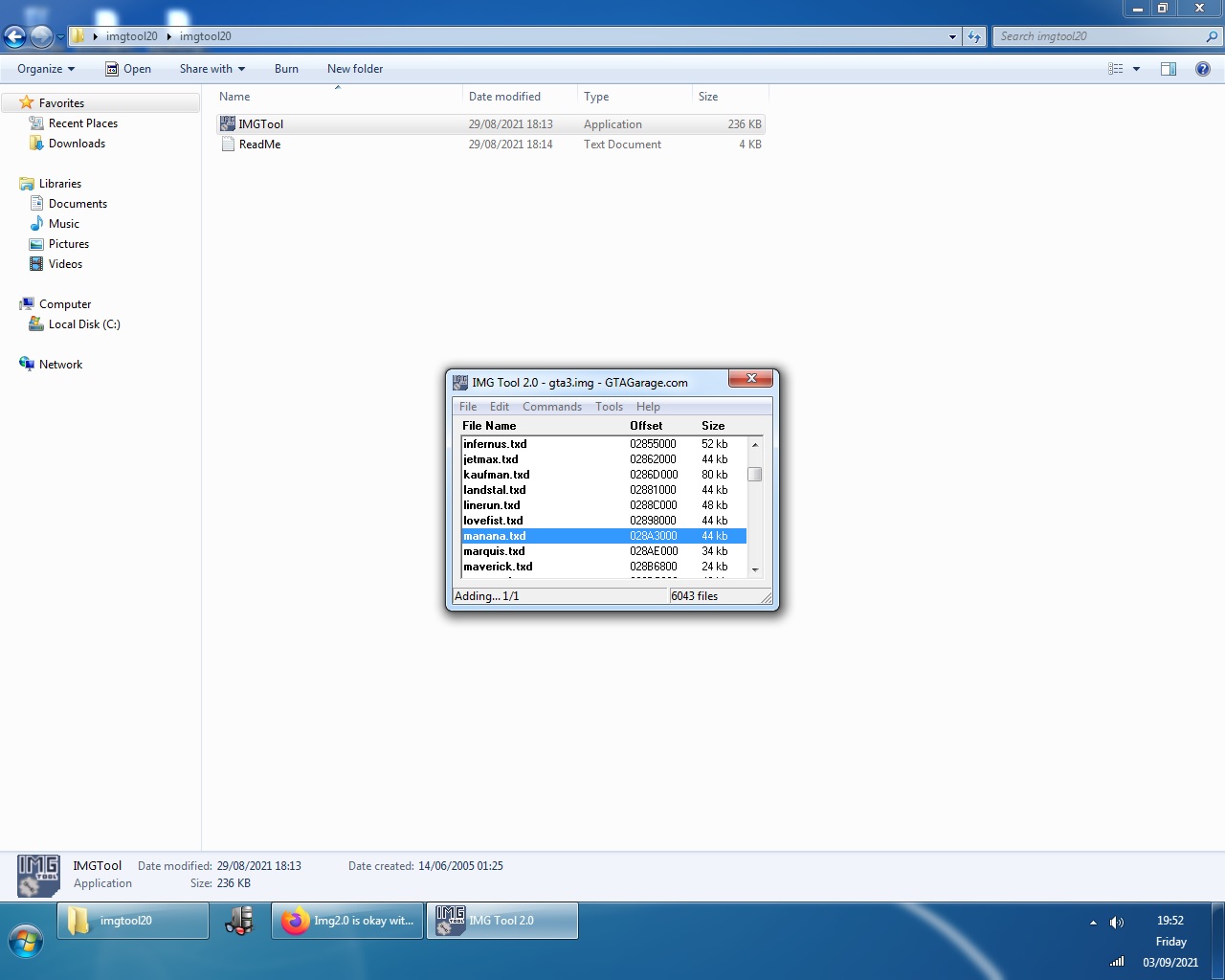The height and width of the screenshot is (980, 1225).
Task: Click the IMG Tool scrollbar thumb
Action: point(755,475)
